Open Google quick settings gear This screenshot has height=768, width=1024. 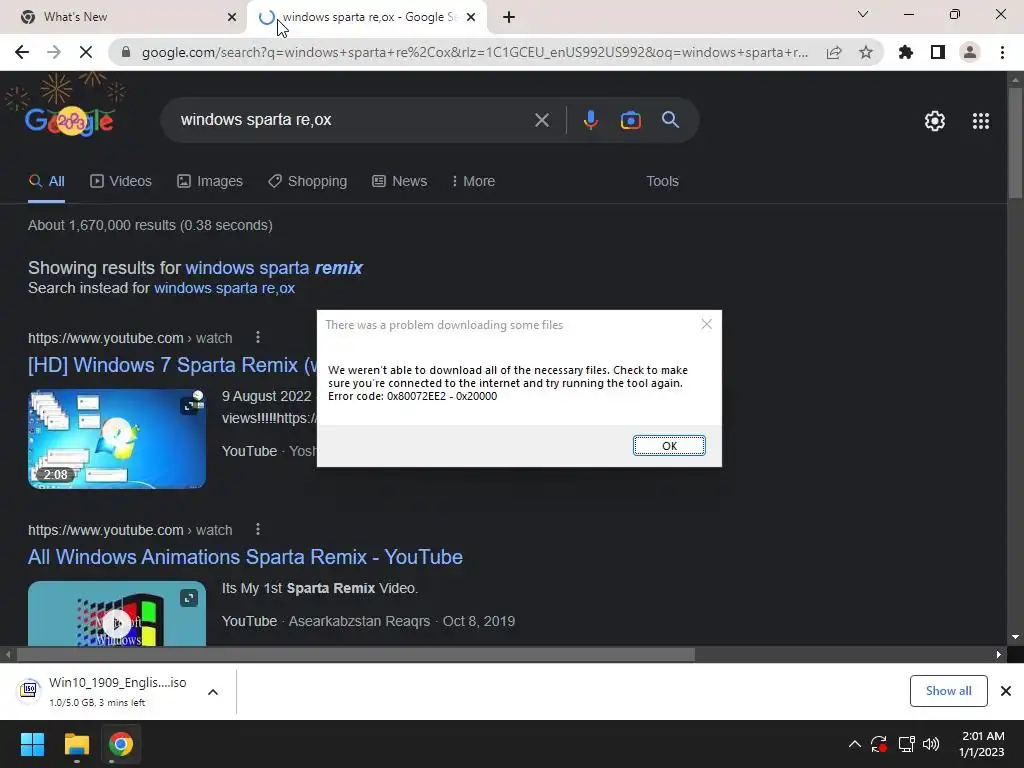(x=935, y=121)
